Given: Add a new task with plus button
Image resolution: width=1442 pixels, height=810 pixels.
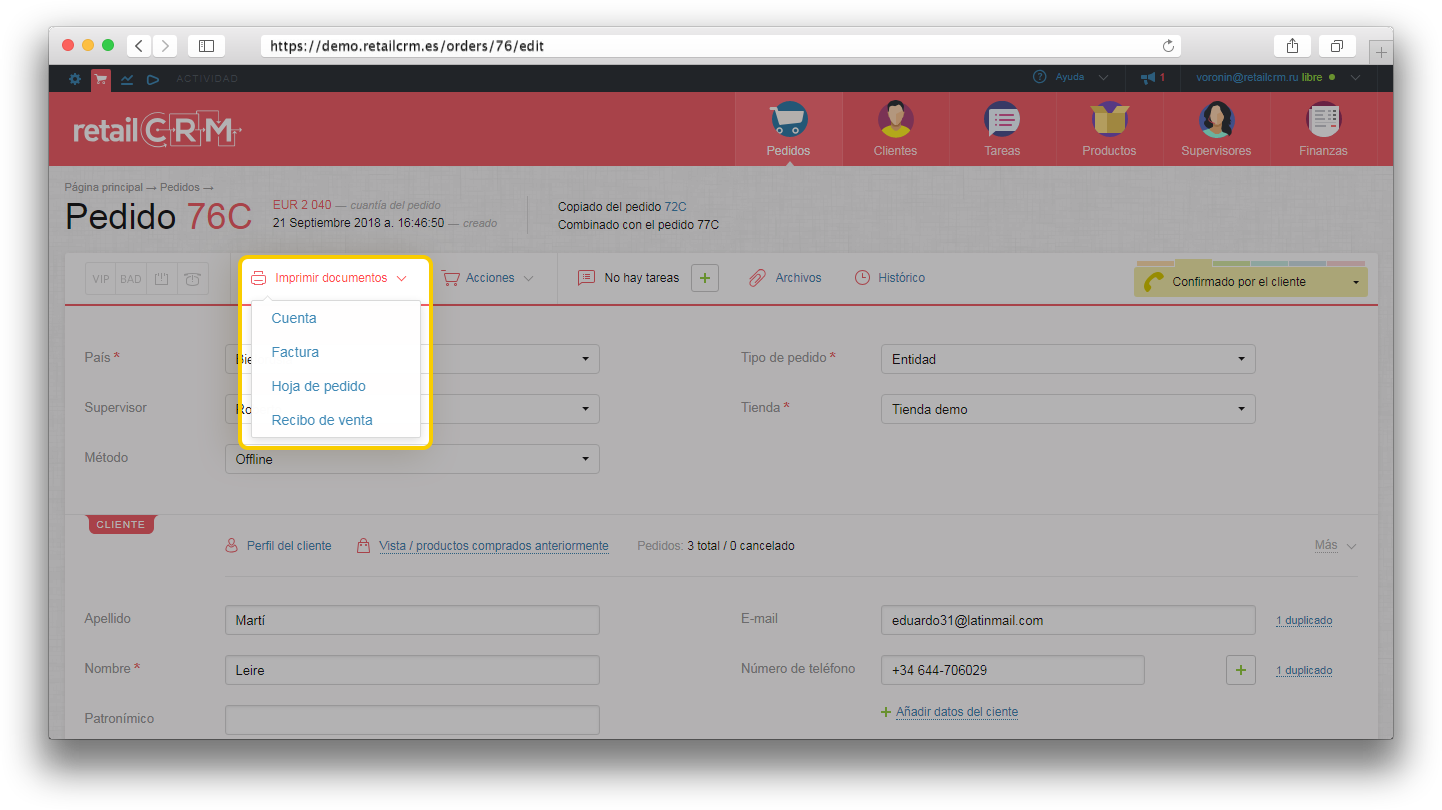Looking at the screenshot, I should pyautogui.click(x=705, y=278).
